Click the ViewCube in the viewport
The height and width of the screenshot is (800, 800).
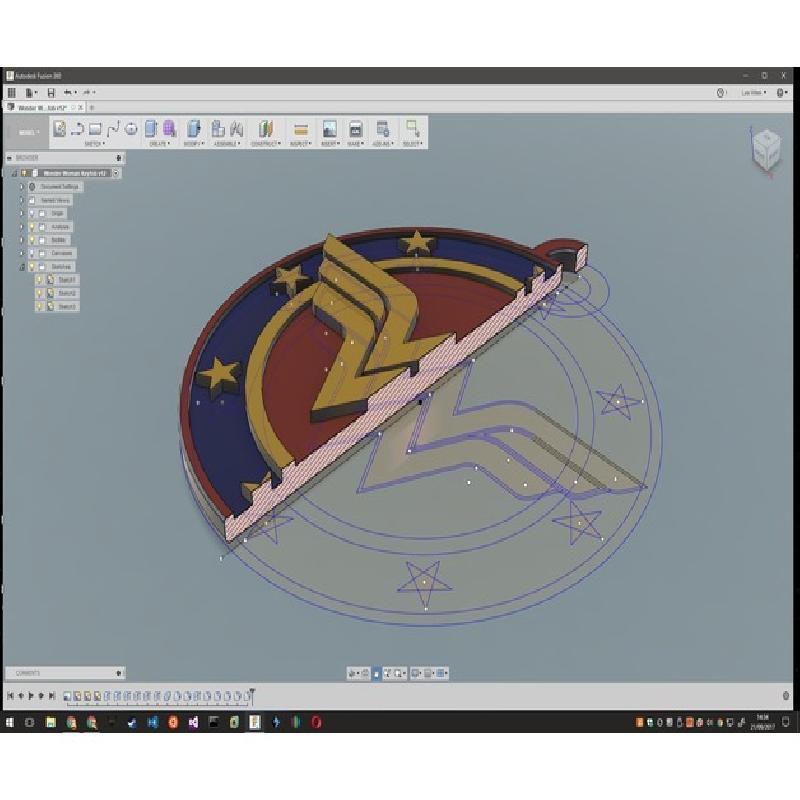click(766, 150)
